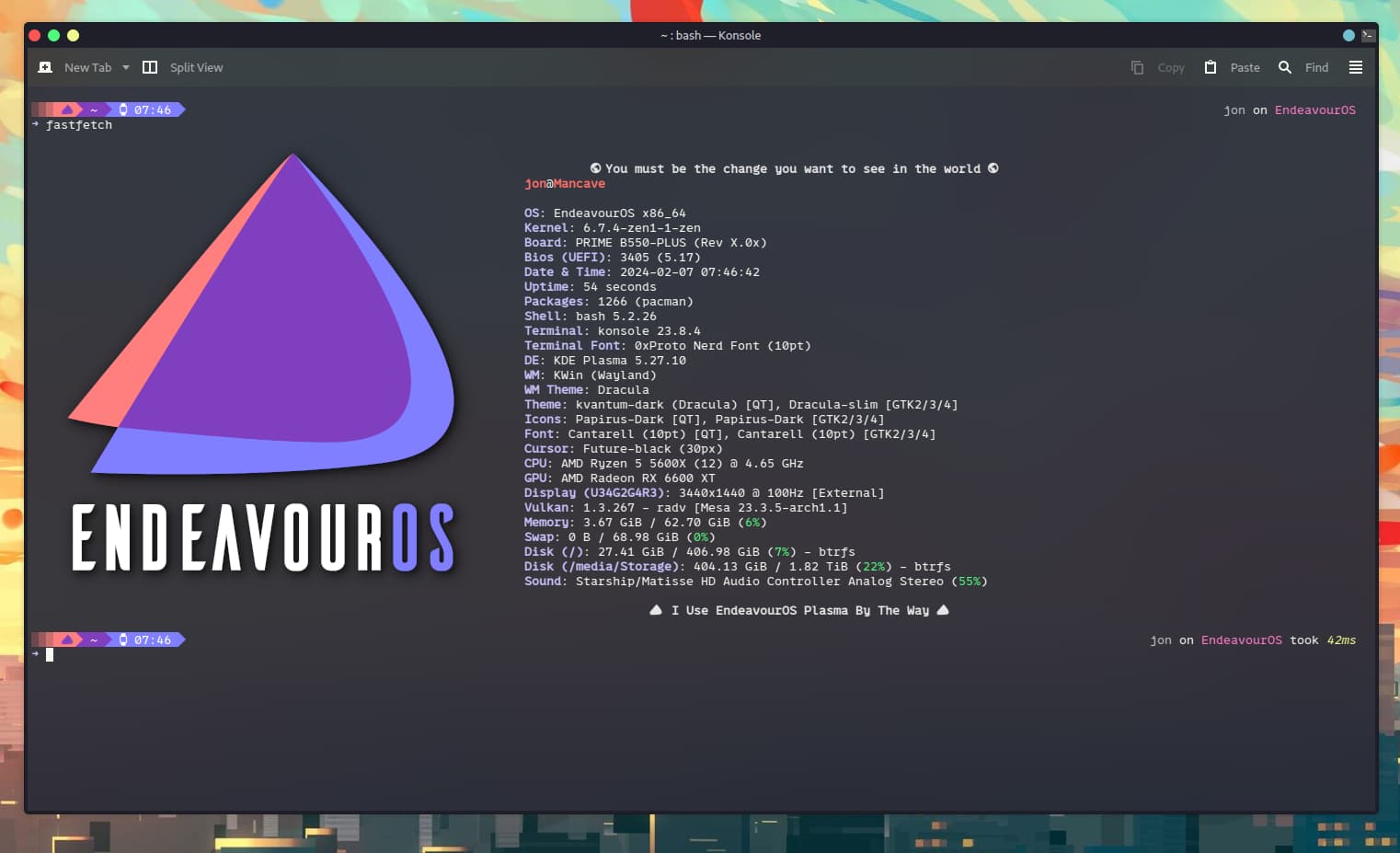
Task: Click the New Tab icon
Action: pyautogui.click(x=45, y=67)
